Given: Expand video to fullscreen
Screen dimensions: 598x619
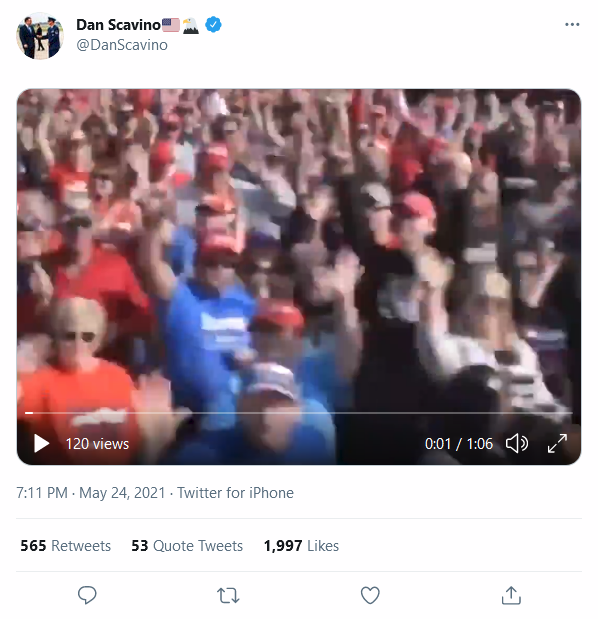Looking at the screenshot, I should pos(557,443).
